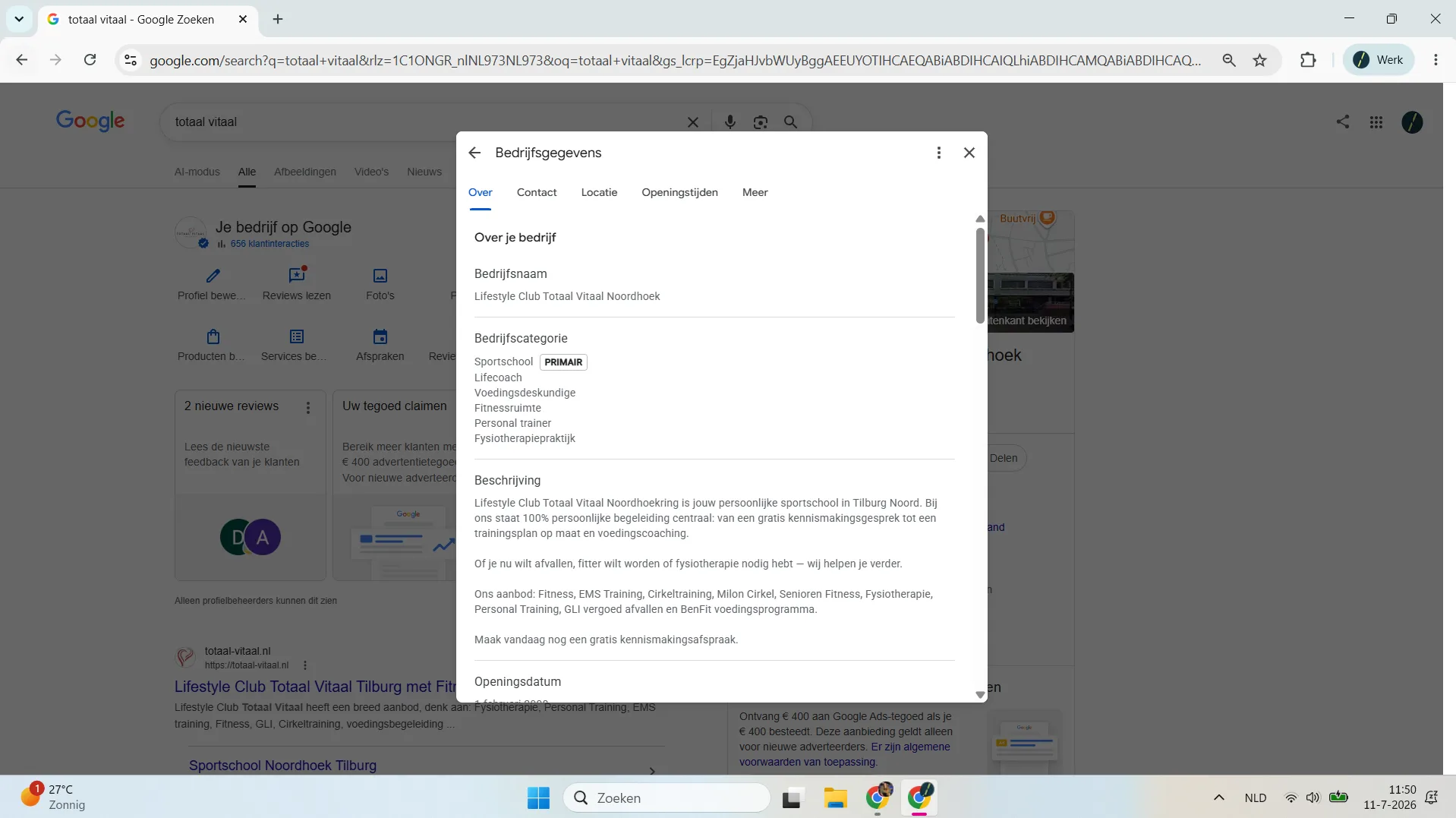Open the Nieuws search tab
Image resolution: width=1456 pixels, height=818 pixels.
pos(424,172)
